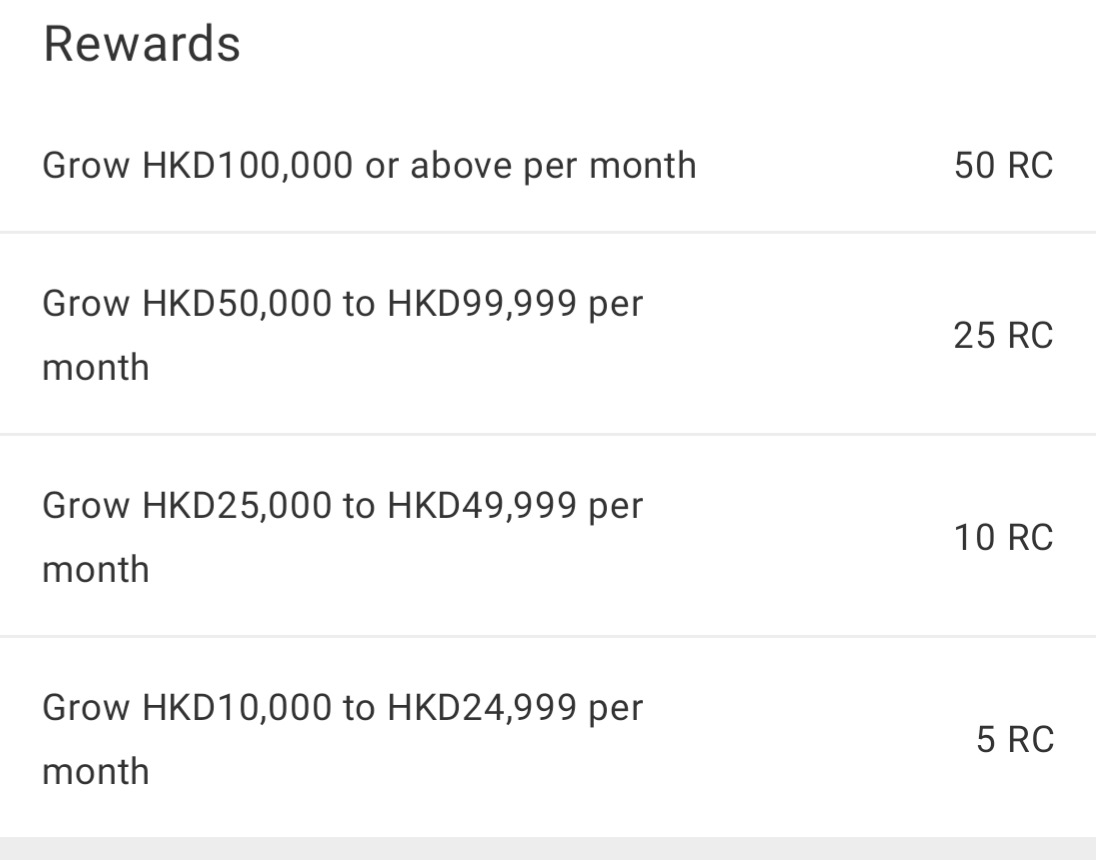The width and height of the screenshot is (1096, 860).
Task: Tap the 25 RC reward value
Action: pos(1003,336)
